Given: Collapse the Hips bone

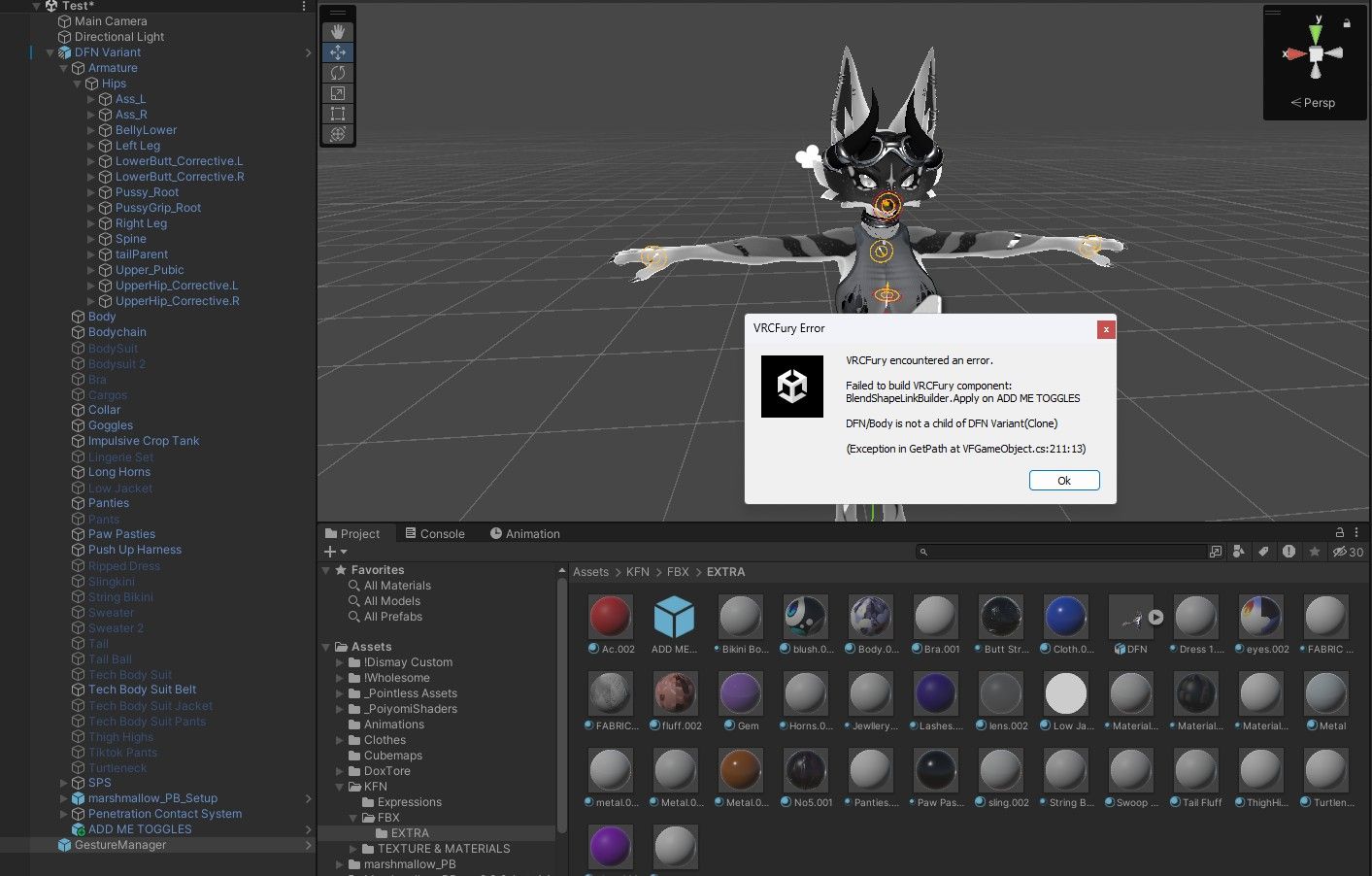Looking at the screenshot, I should tap(77, 84).
